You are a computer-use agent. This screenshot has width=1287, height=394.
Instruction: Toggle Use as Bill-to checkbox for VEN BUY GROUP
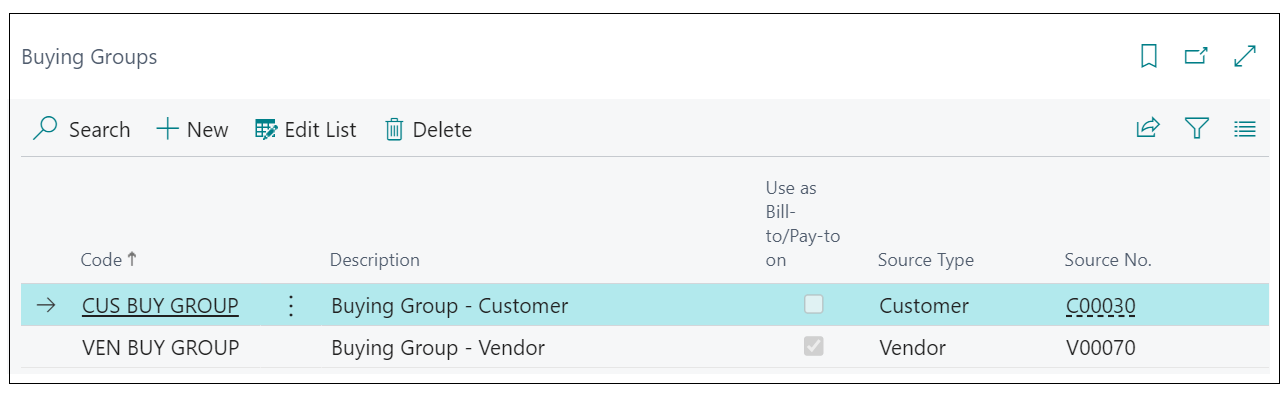814,347
